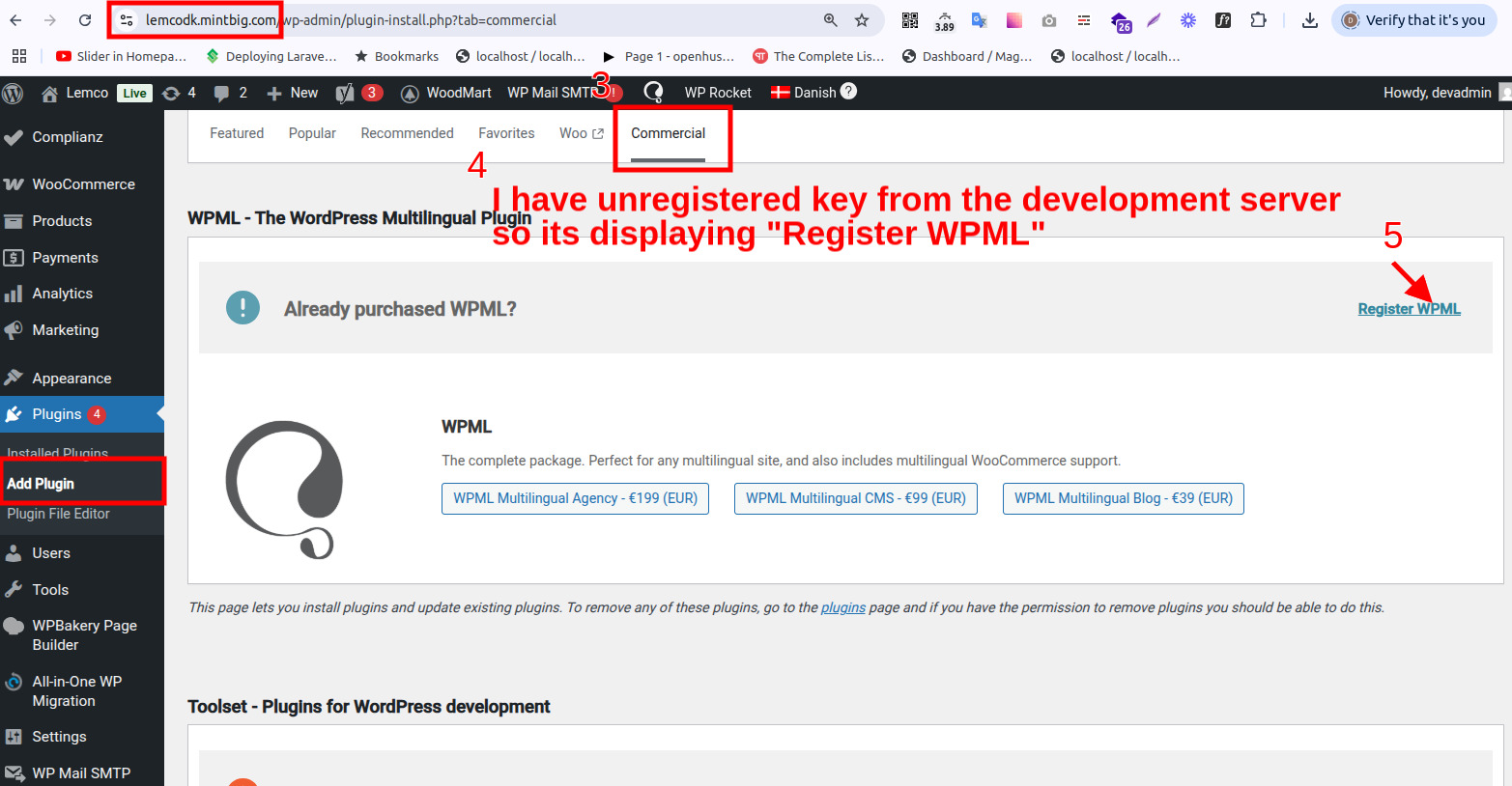The image size is (1512, 786).
Task: Open the site information icon in address bar
Action: pos(127,20)
